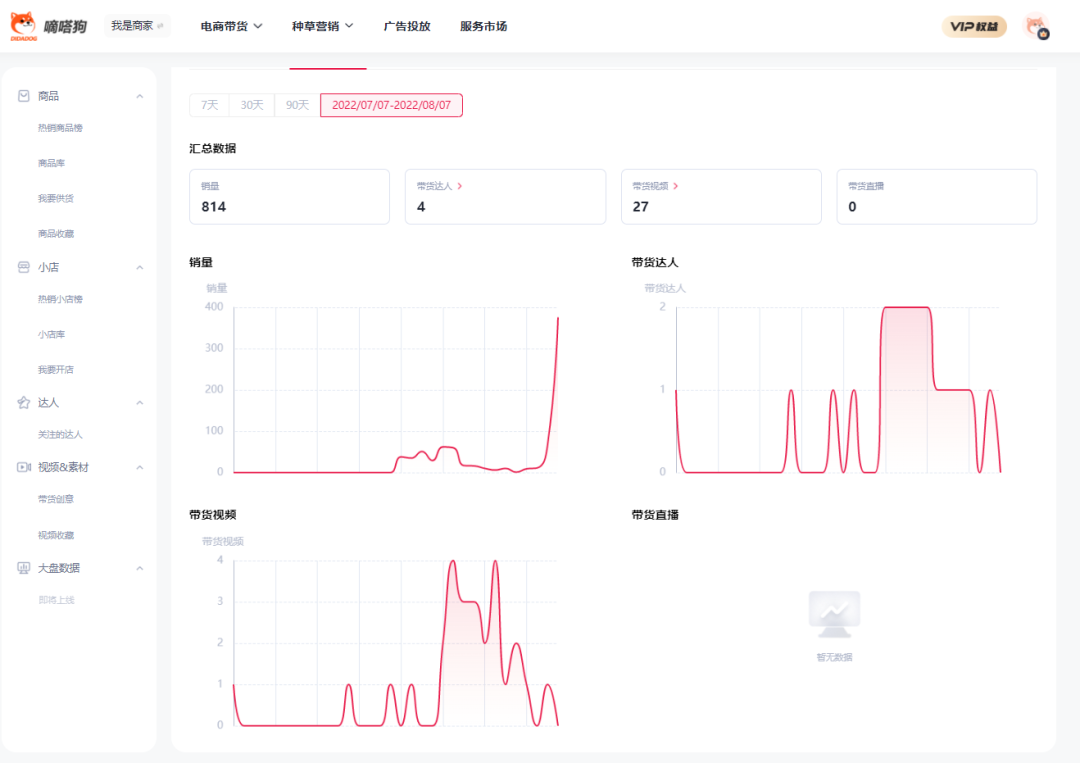Click the 大盘数据 monitor icon
The image size is (1080, 763).
[x=23, y=568]
